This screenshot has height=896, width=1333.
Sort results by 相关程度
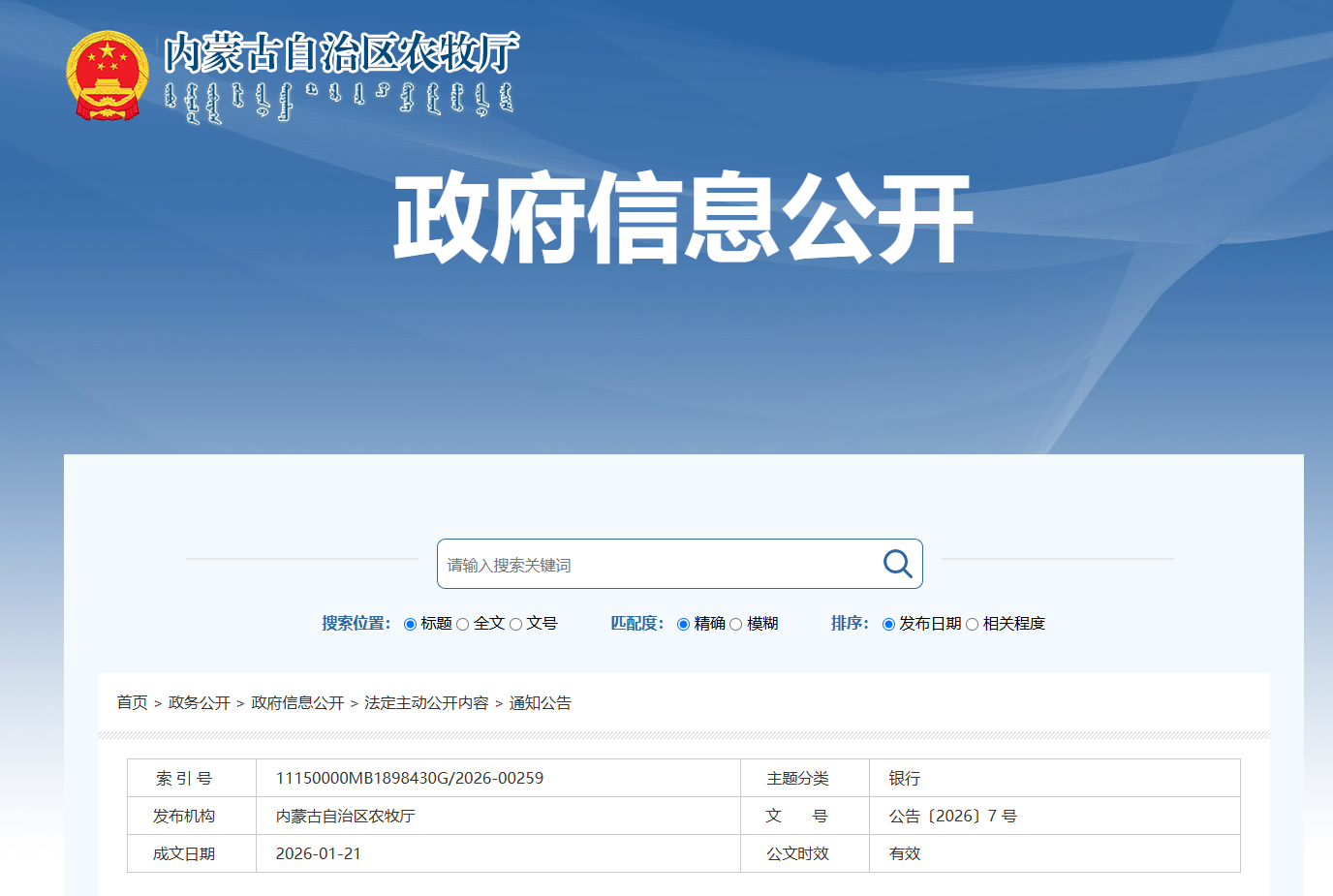tap(972, 624)
